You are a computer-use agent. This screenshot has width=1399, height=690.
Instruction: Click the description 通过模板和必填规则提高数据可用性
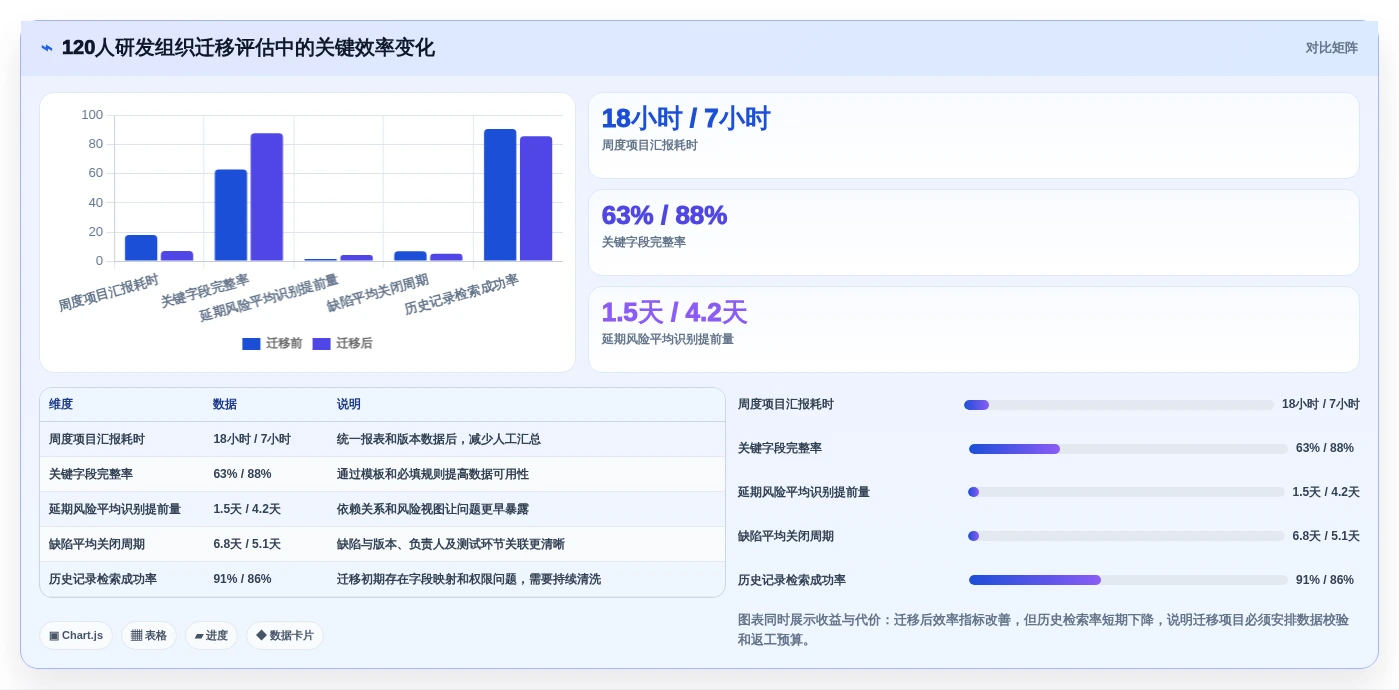tap(433, 475)
